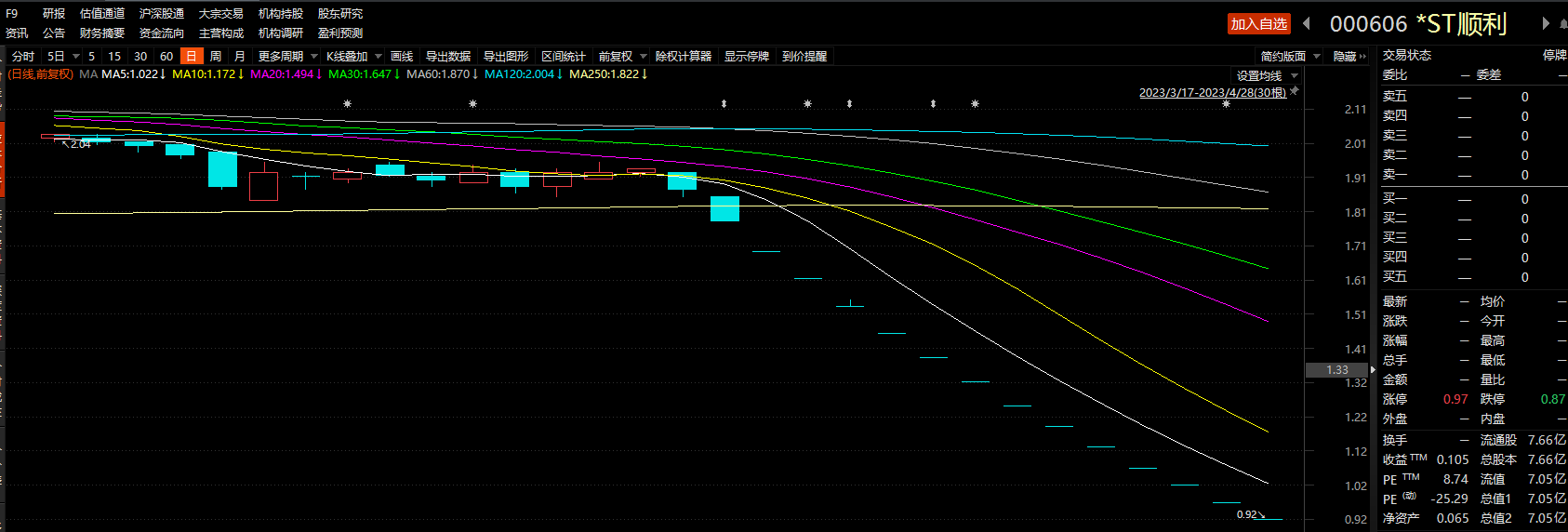Click the 加入自选 button
The height and width of the screenshot is (532, 1568).
[x=1258, y=24]
